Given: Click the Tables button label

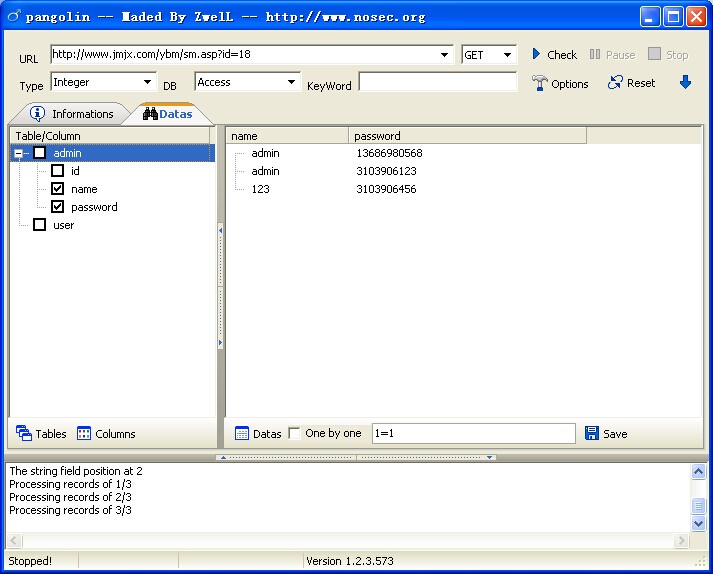Looking at the screenshot, I should [51, 434].
